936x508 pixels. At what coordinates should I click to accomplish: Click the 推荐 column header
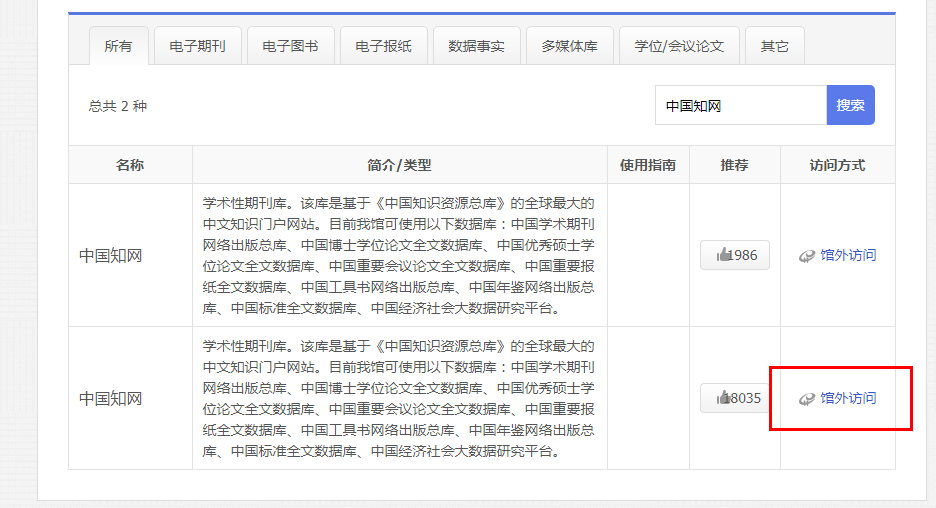(x=735, y=165)
